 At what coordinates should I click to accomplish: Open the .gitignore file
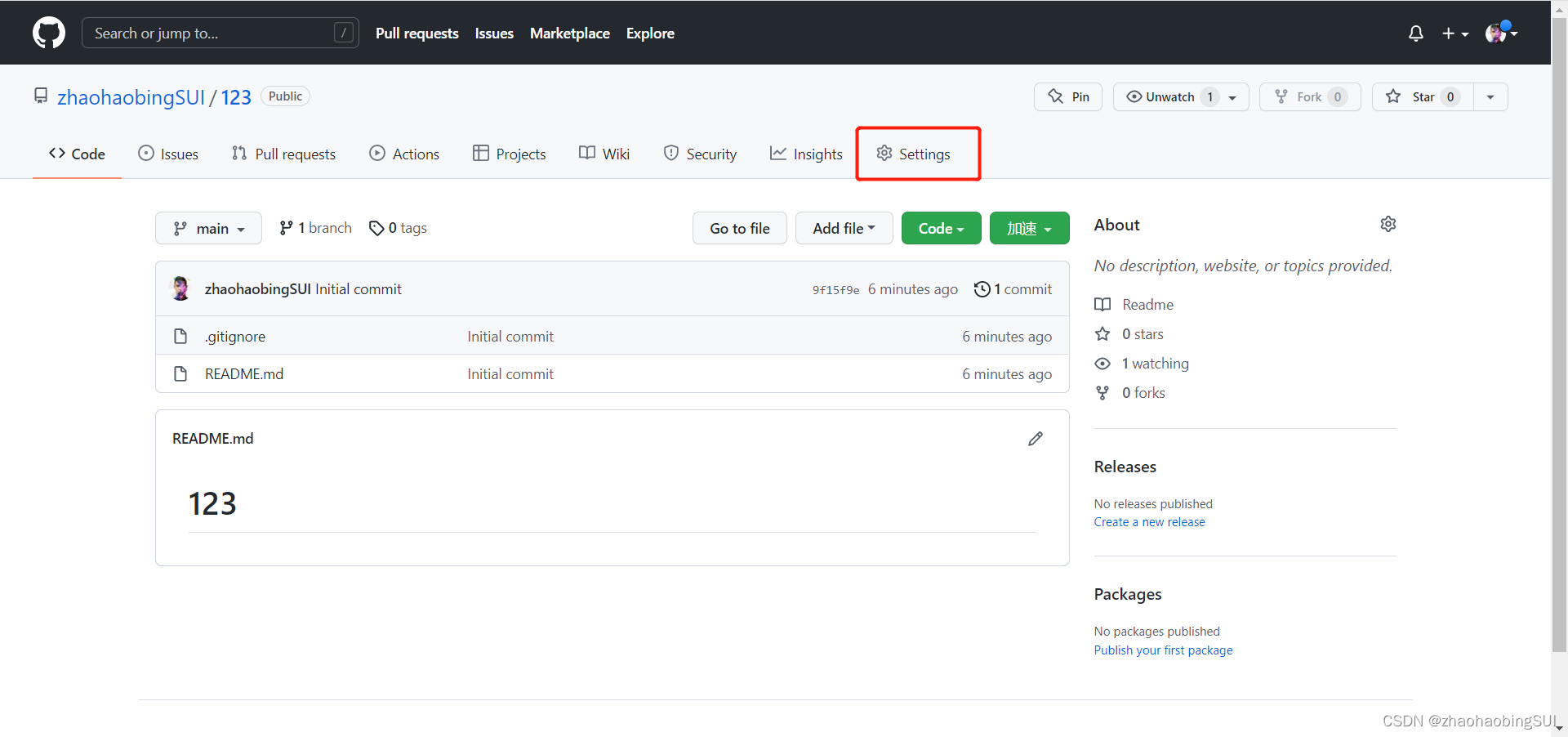(235, 337)
